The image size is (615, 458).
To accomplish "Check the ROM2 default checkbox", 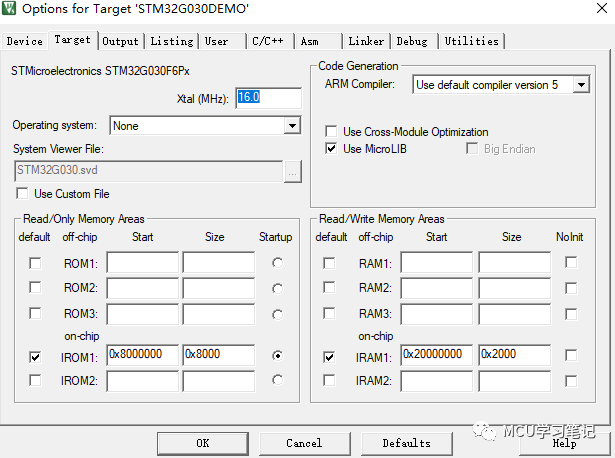I will coord(35,287).
